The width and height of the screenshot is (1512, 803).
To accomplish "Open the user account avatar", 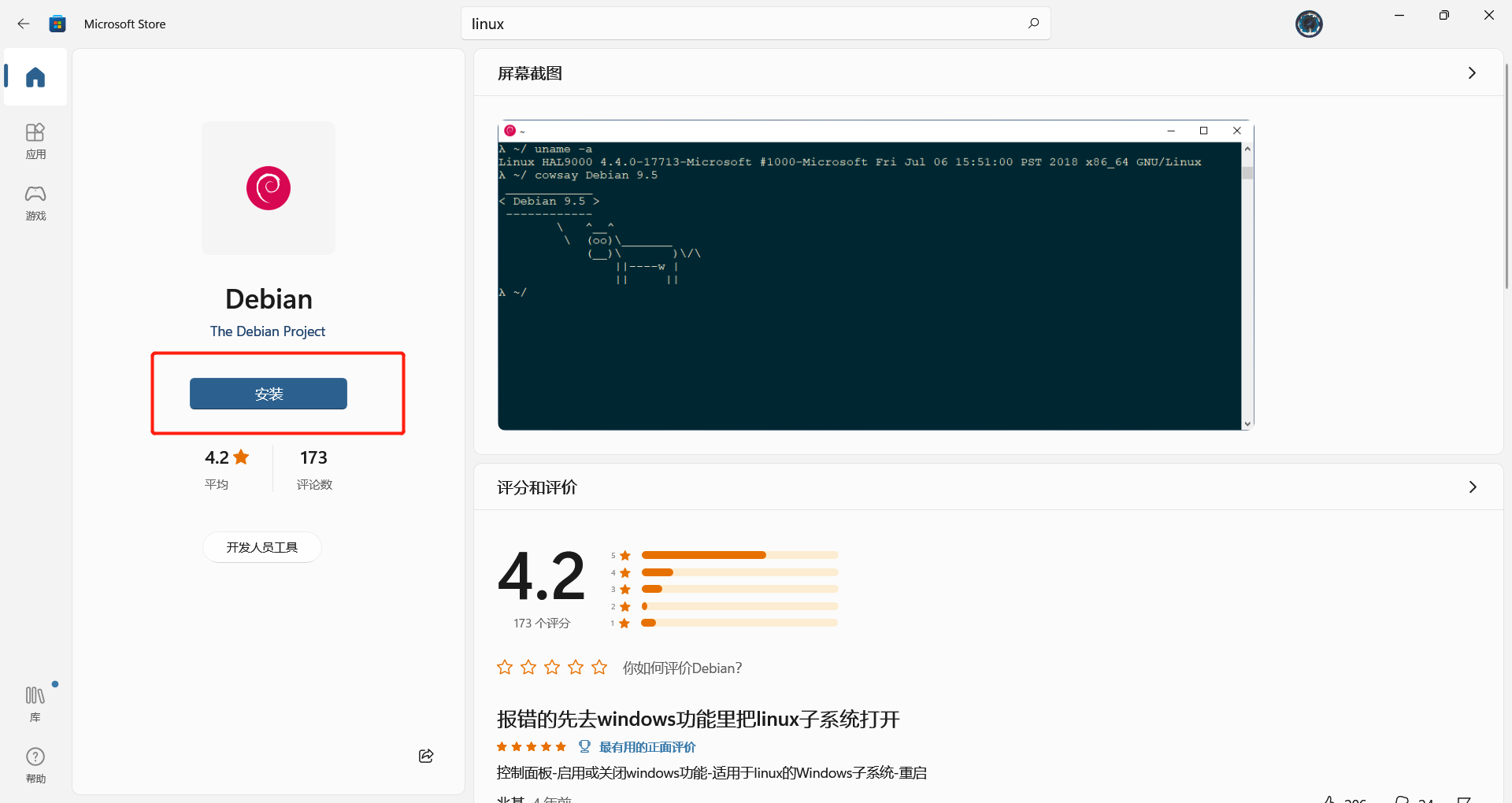I will 1309,24.
